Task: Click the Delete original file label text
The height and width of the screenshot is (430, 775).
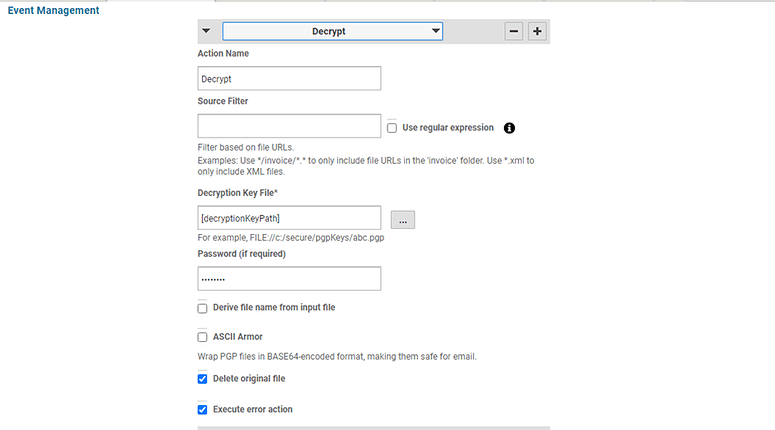Action: coord(249,379)
